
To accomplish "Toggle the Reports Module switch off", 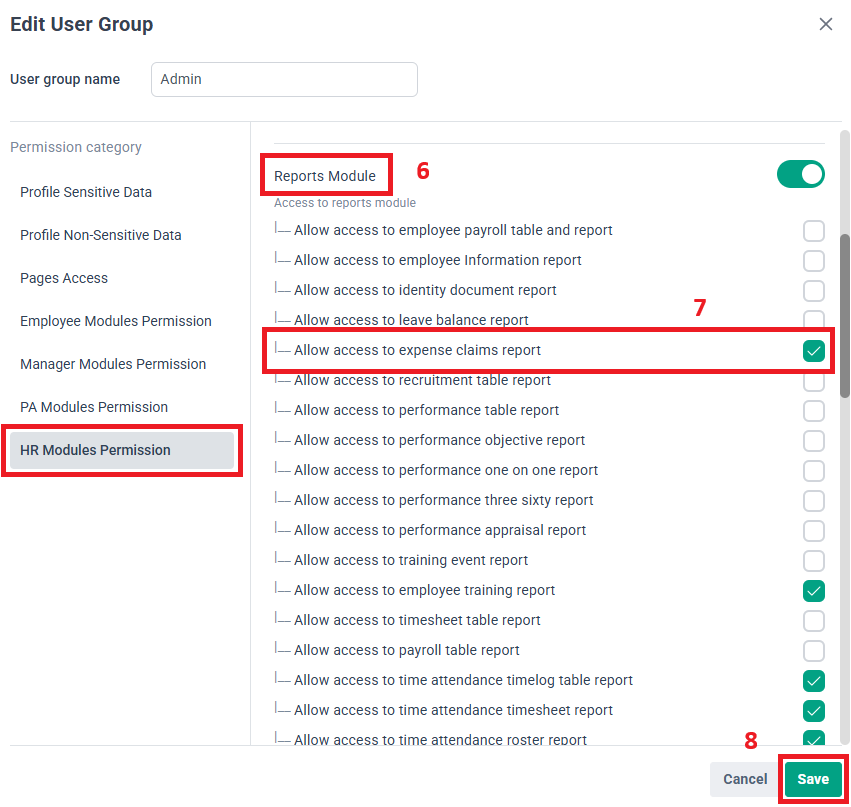I will 800,174.
